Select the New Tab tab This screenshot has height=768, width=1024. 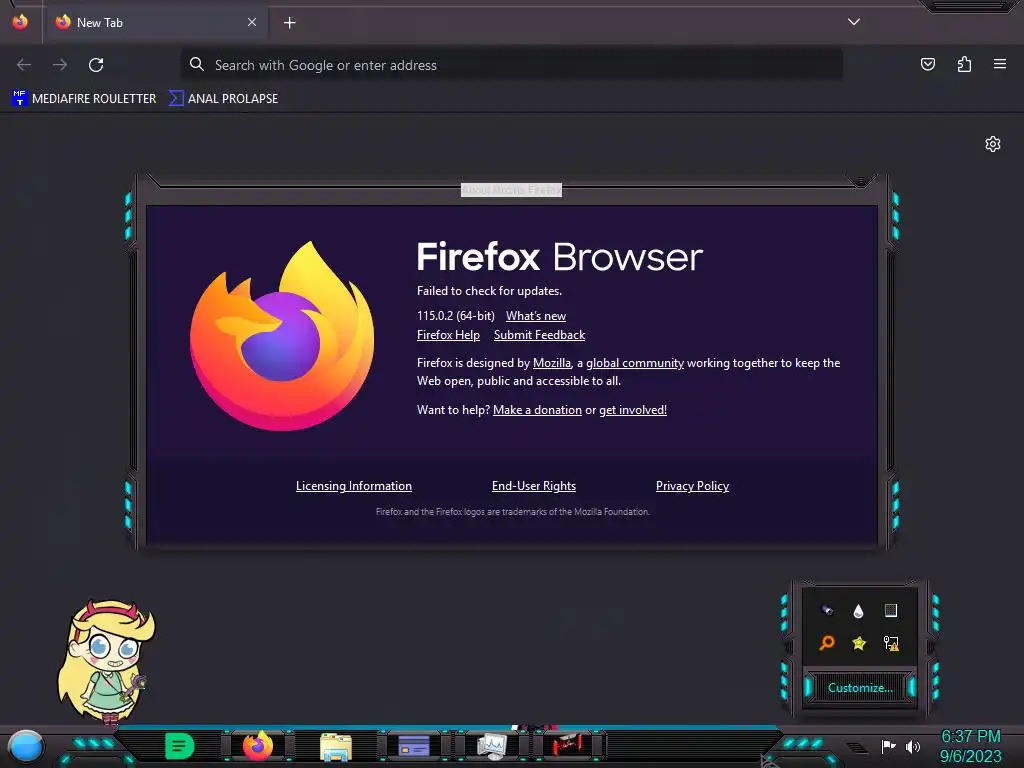pos(155,22)
